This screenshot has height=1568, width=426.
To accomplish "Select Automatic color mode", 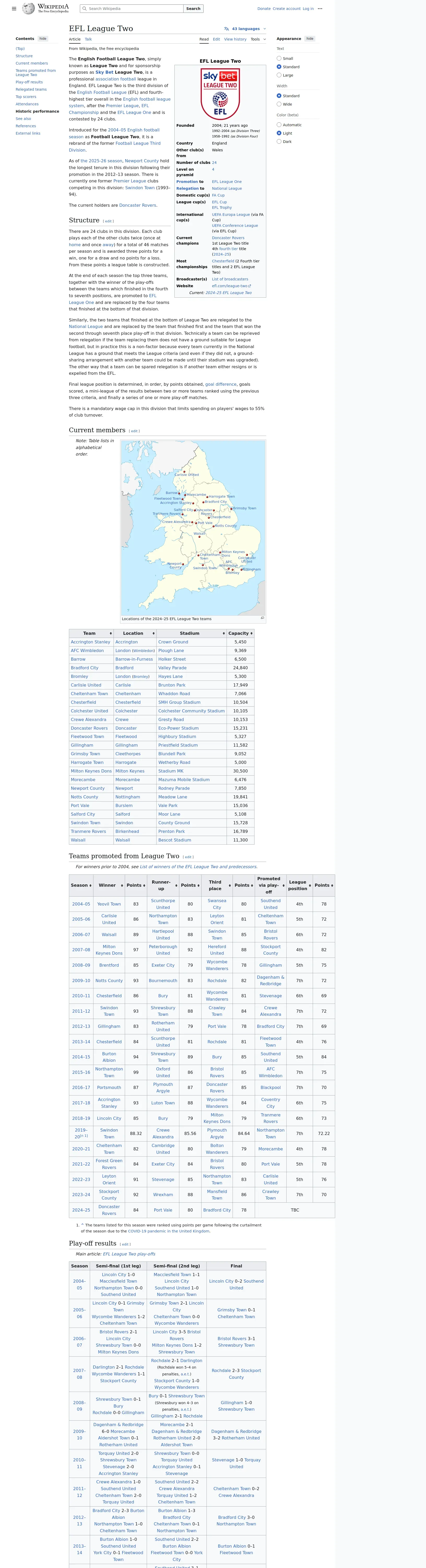I will pyautogui.click(x=279, y=125).
